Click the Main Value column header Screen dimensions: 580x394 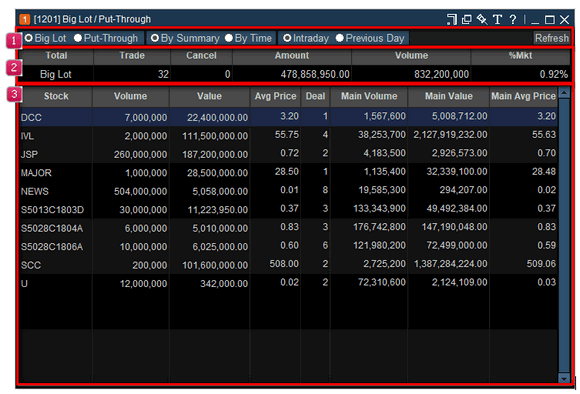[x=448, y=96]
